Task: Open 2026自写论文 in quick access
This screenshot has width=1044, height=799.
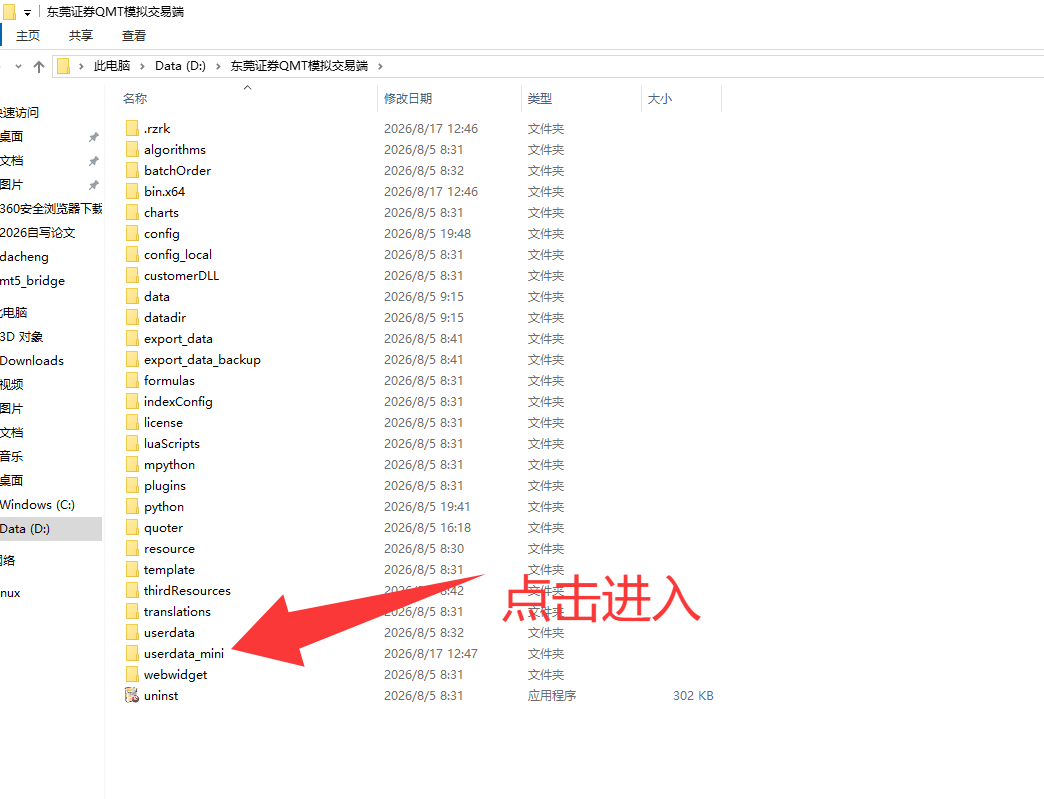Action: 37,233
